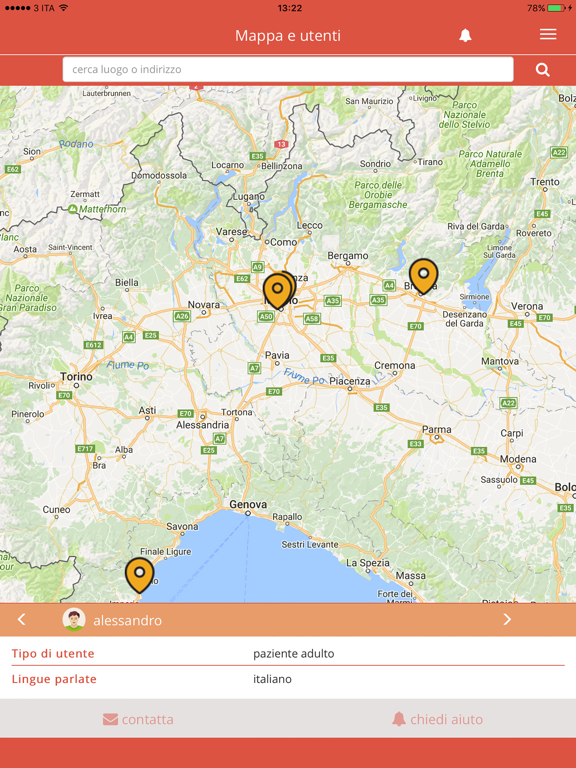The width and height of the screenshot is (576, 768).
Task: Click Savona on the map
Action: point(182,527)
